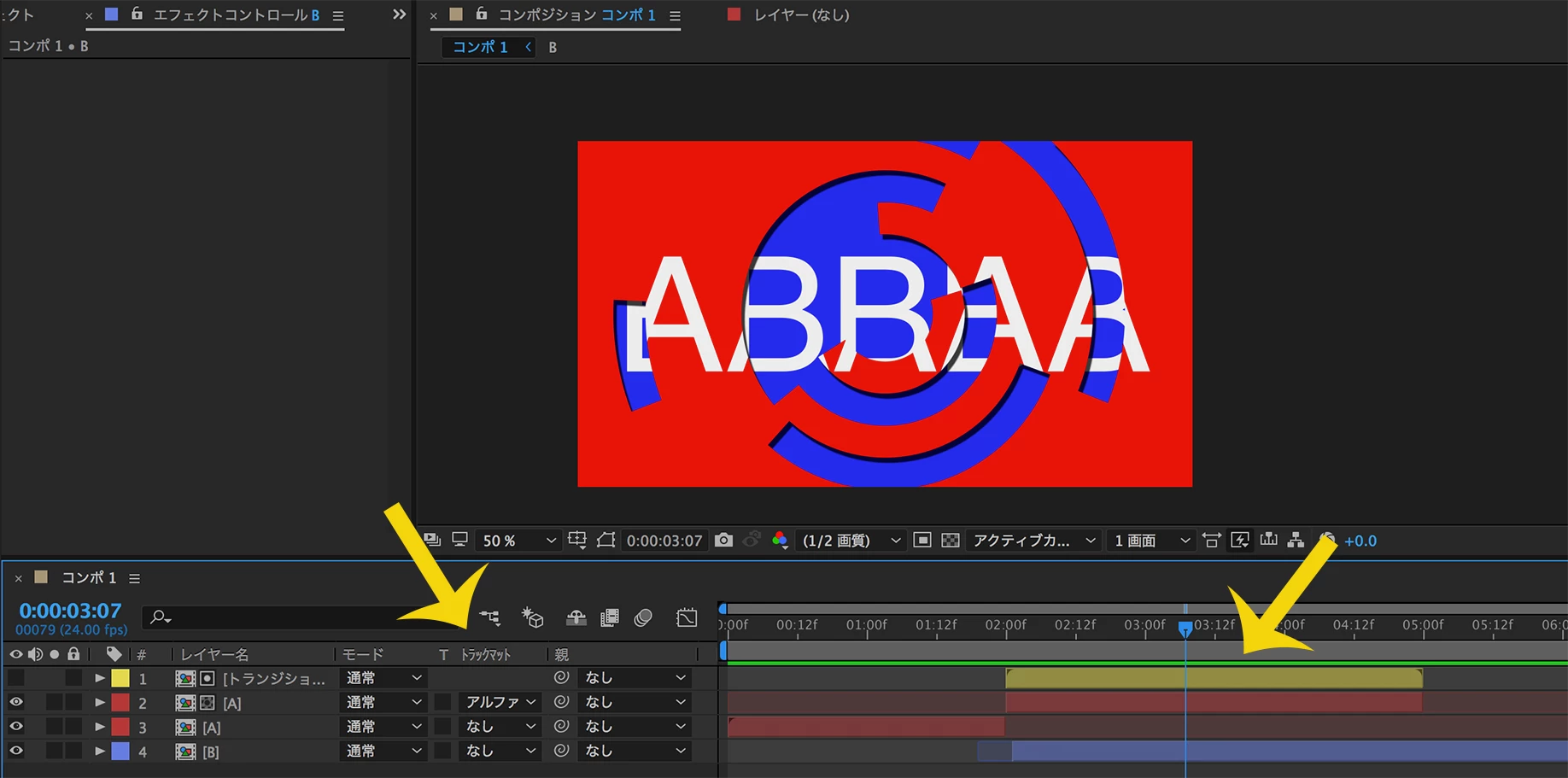The image size is (1568, 778).
Task: Open the parent なし dropdown for layer 4
Action: 635,751
